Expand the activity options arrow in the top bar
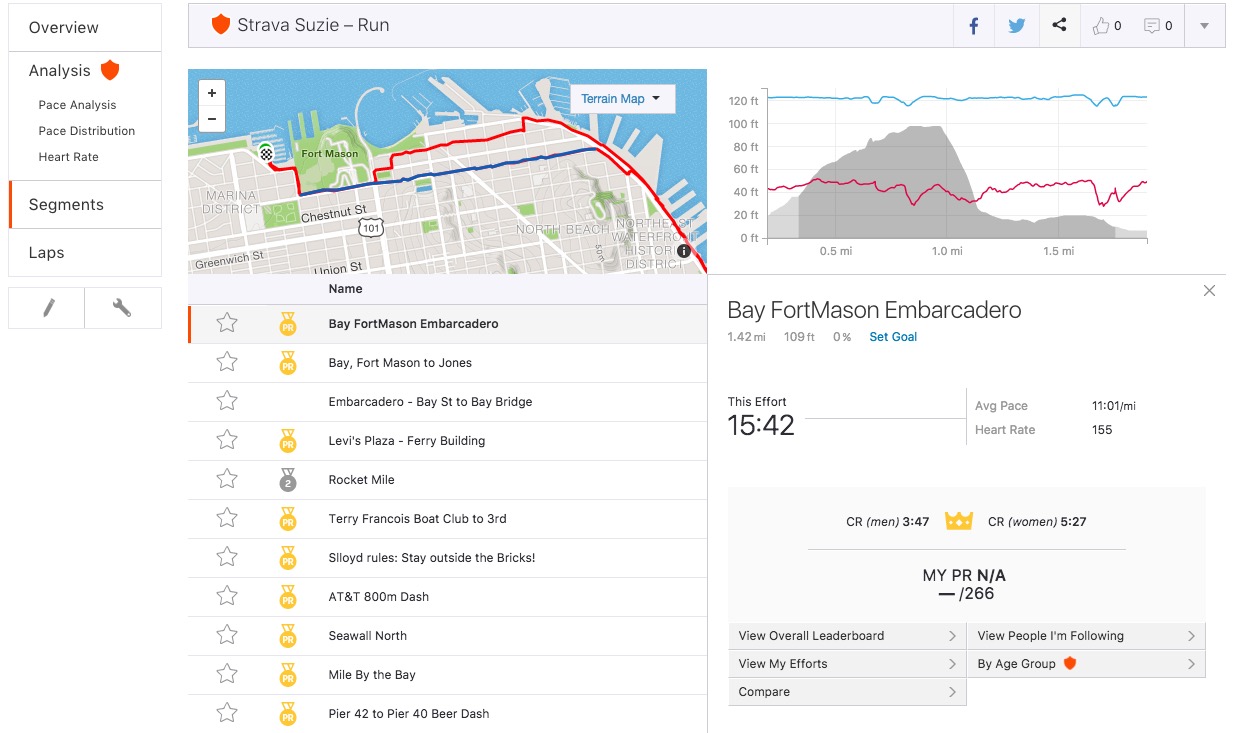 [x=1203, y=25]
